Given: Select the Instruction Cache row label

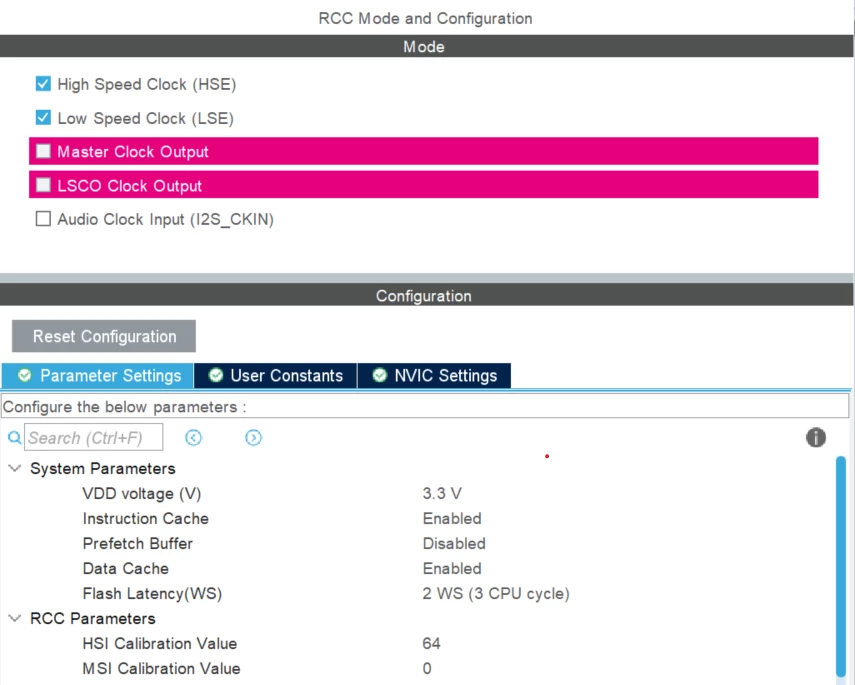Looking at the screenshot, I should click(x=146, y=519).
